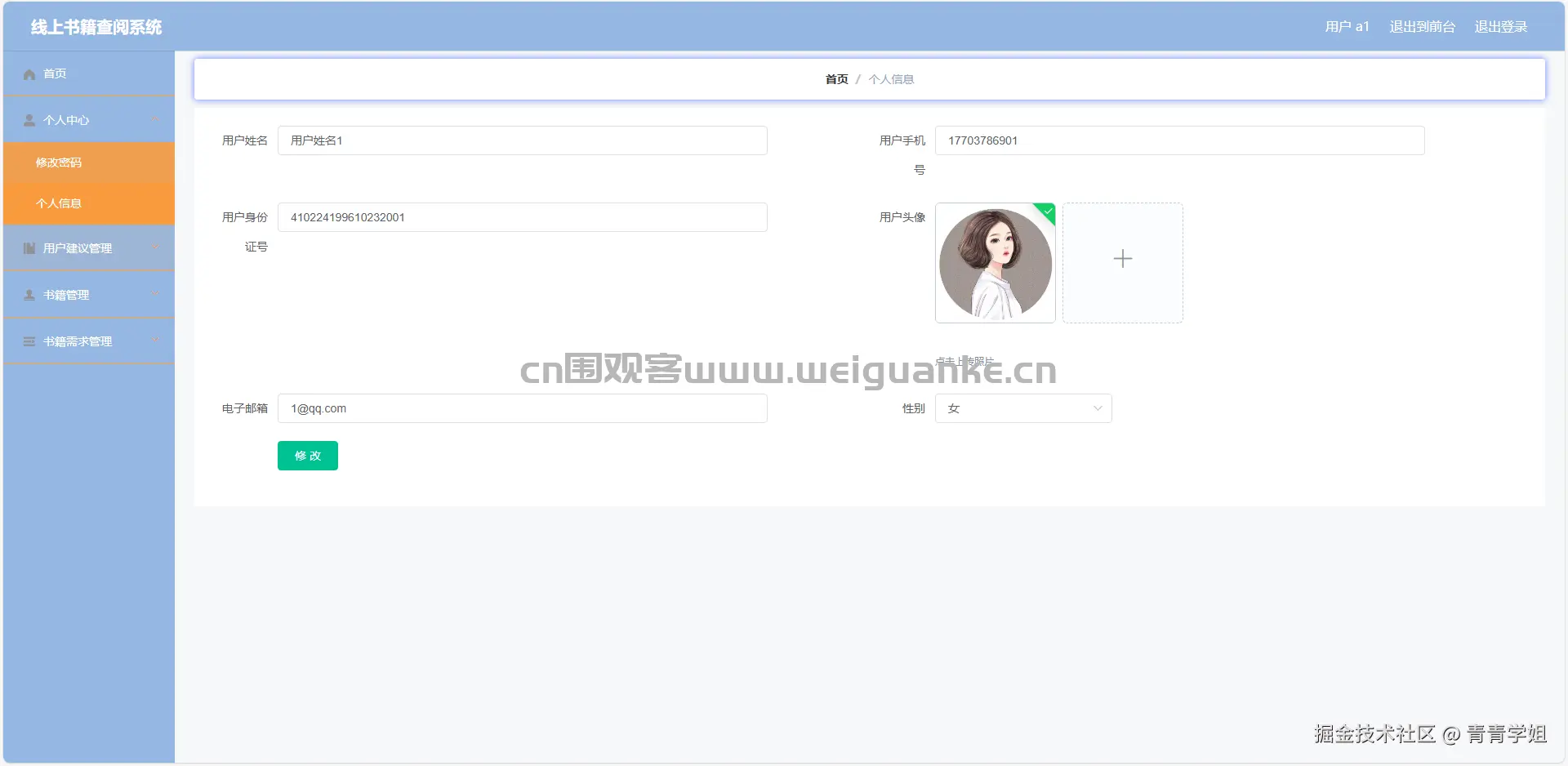Click the 书籍需求管理 list icon
Screen dimensions: 1568x766
click(28, 341)
